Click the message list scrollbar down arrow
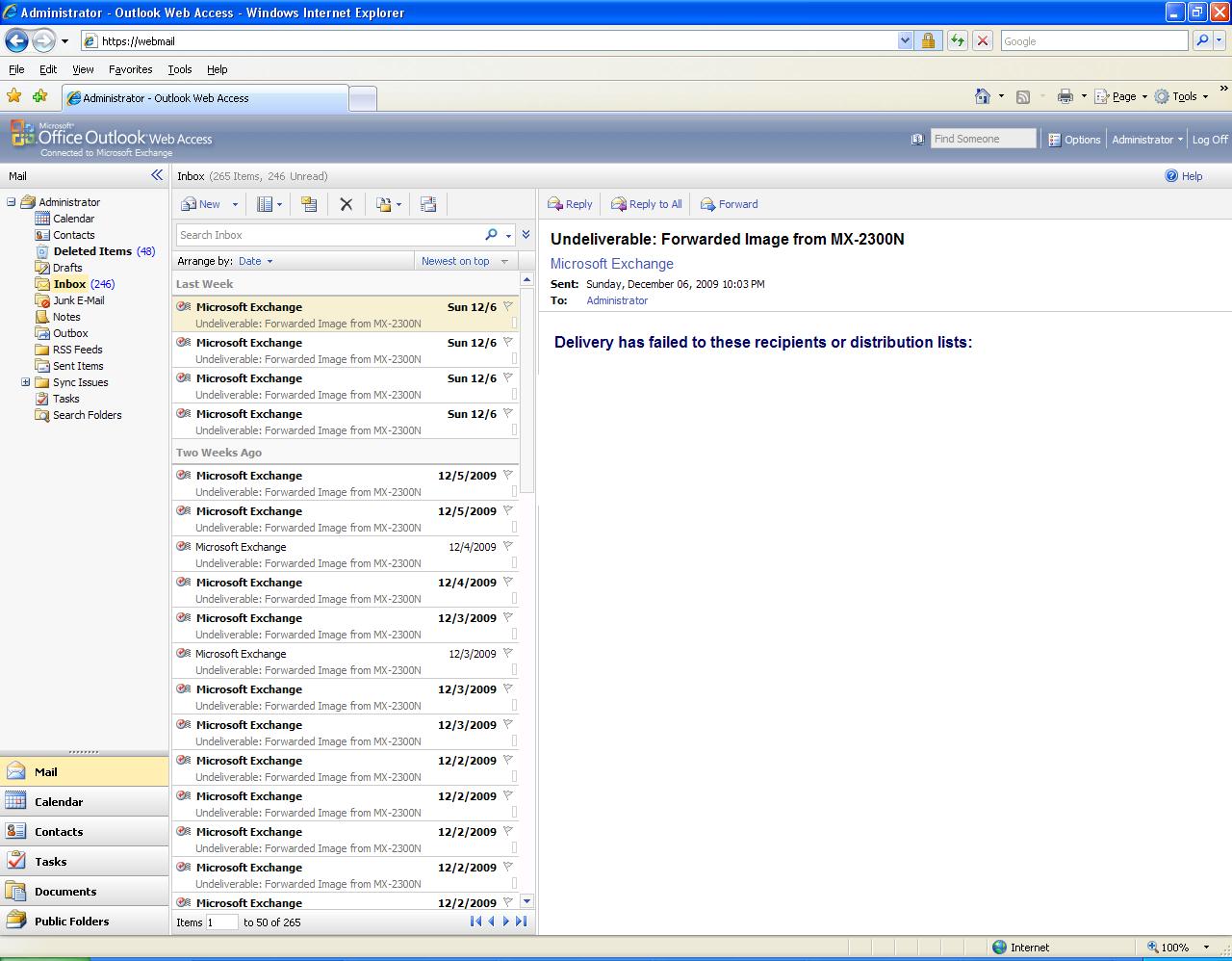 pos(526,902)
